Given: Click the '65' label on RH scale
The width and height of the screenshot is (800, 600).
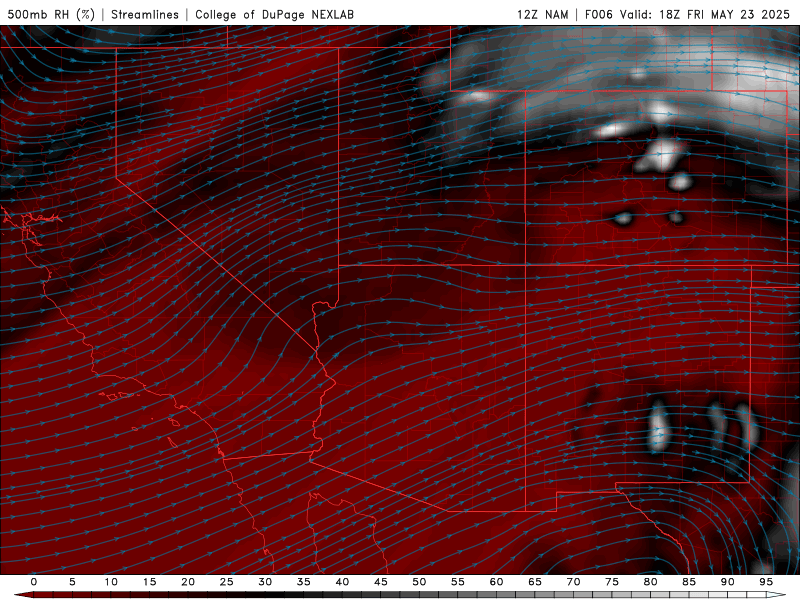Looking at the screenshot, I should point(535,582).
